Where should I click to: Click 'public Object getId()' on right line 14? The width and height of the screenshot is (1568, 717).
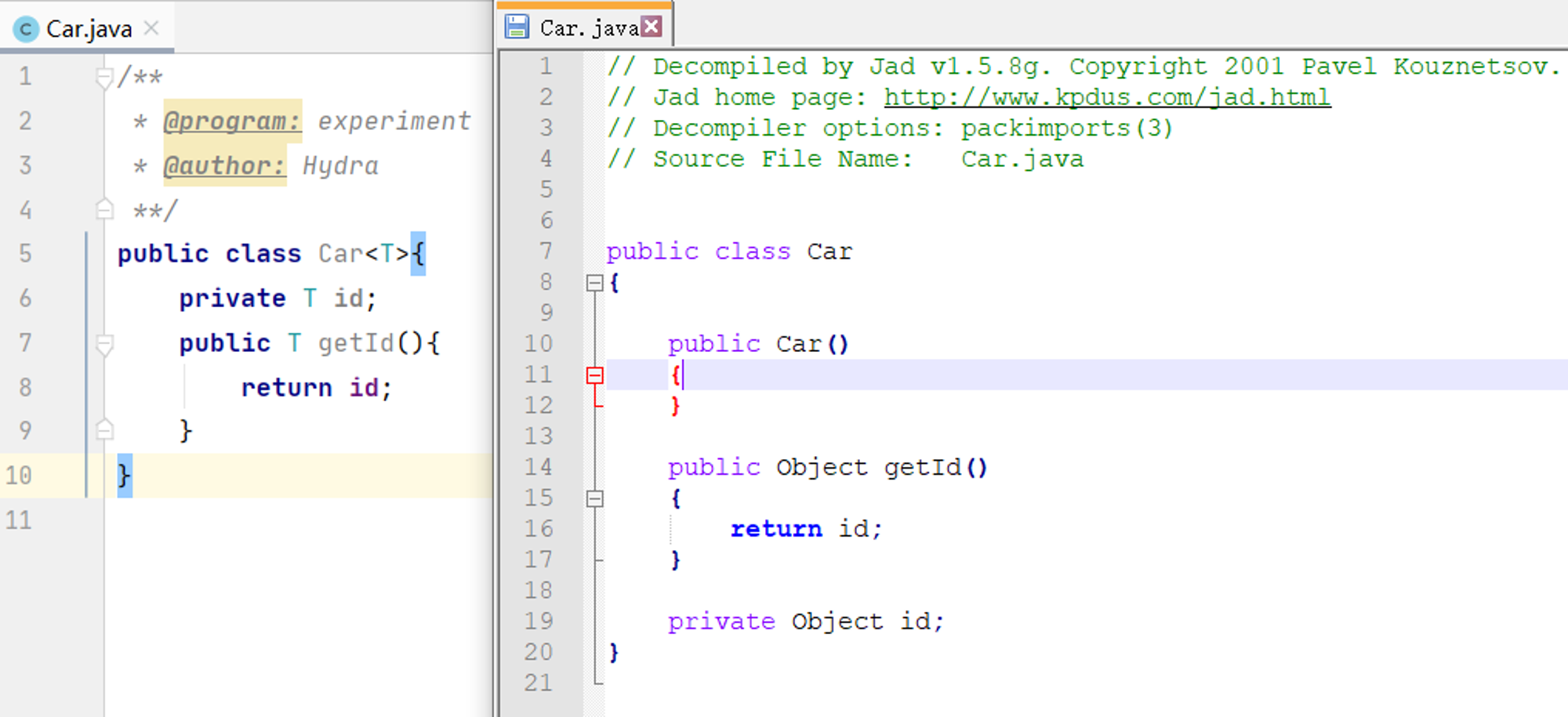[x=828, y=468]
